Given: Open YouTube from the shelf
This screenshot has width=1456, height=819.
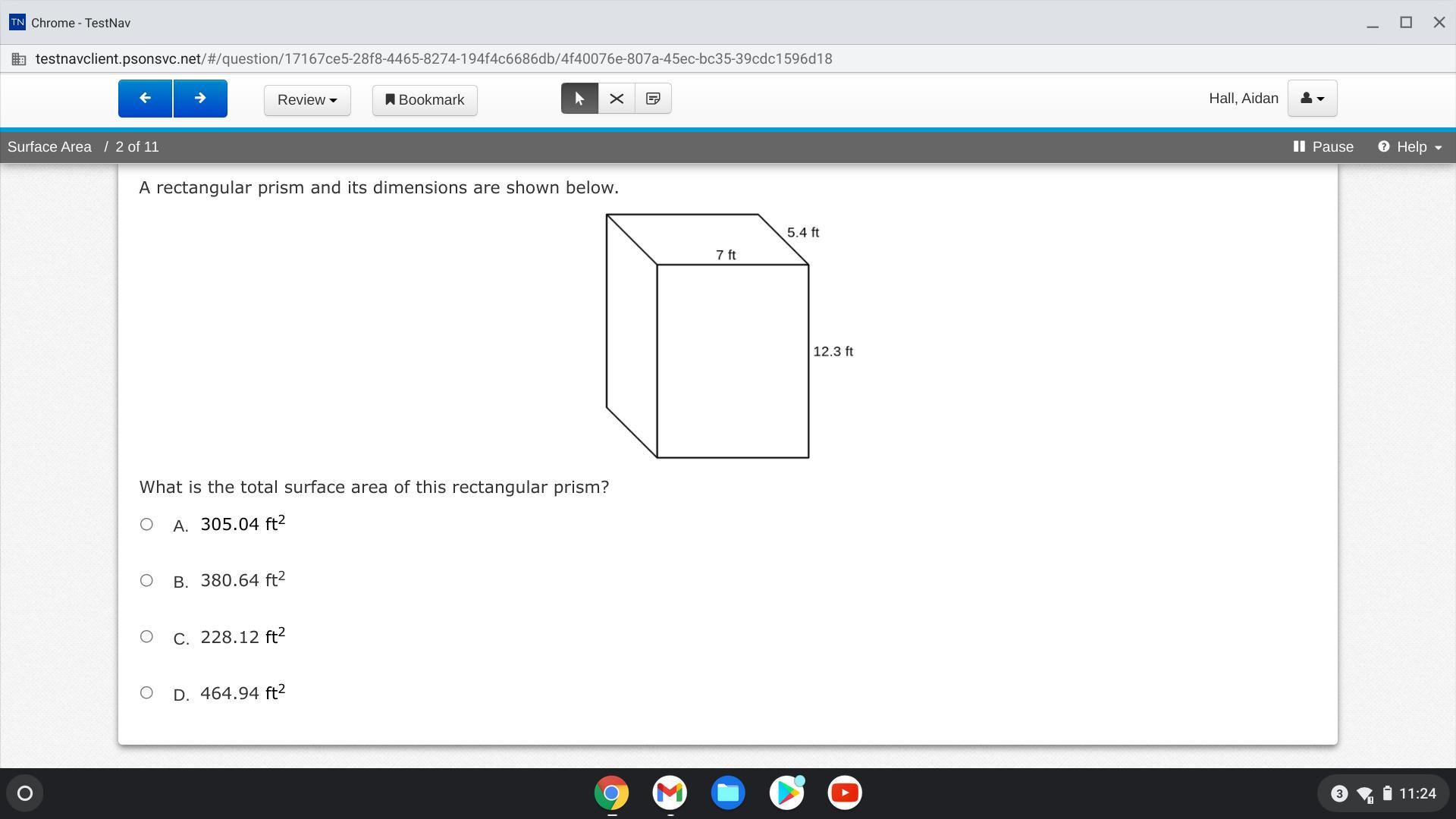Looking at the screenshot, I should pos(845,793).
